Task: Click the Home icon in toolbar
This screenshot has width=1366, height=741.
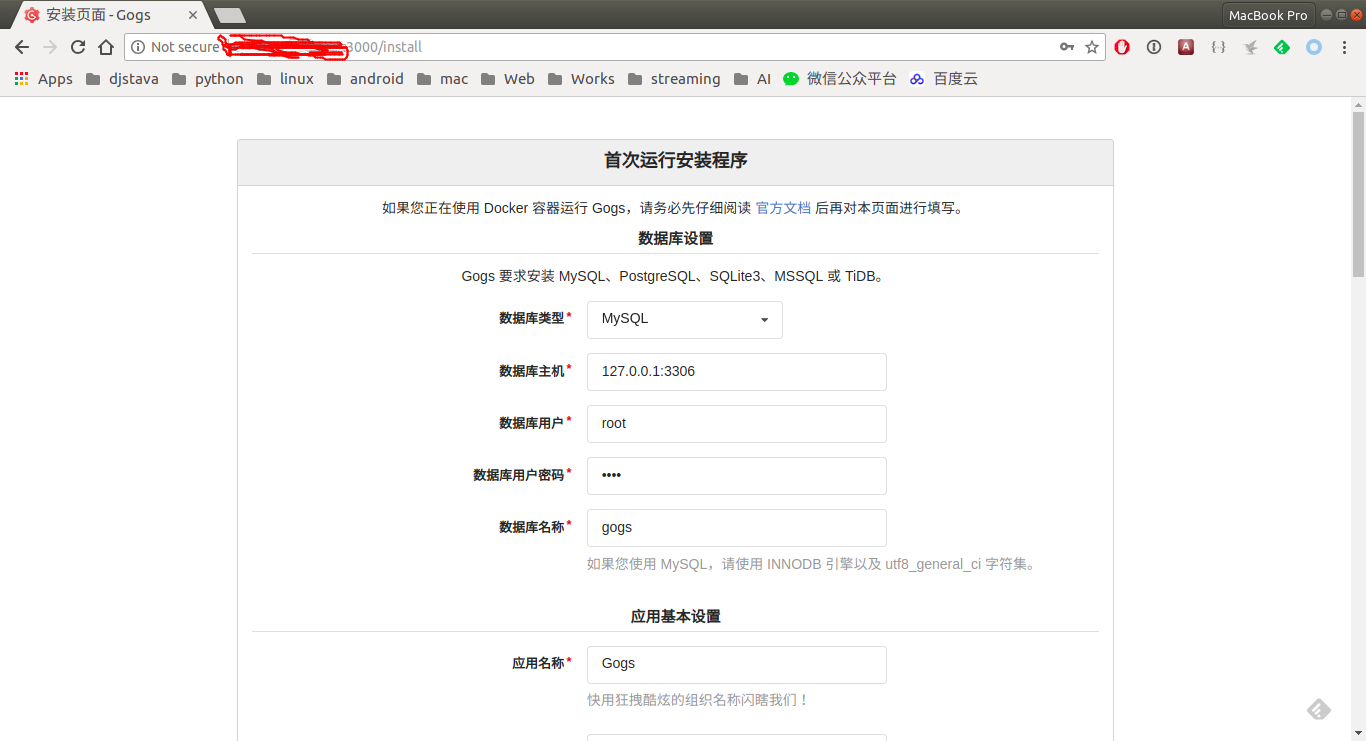Action: pyautogui.click(x=106, y=47)
